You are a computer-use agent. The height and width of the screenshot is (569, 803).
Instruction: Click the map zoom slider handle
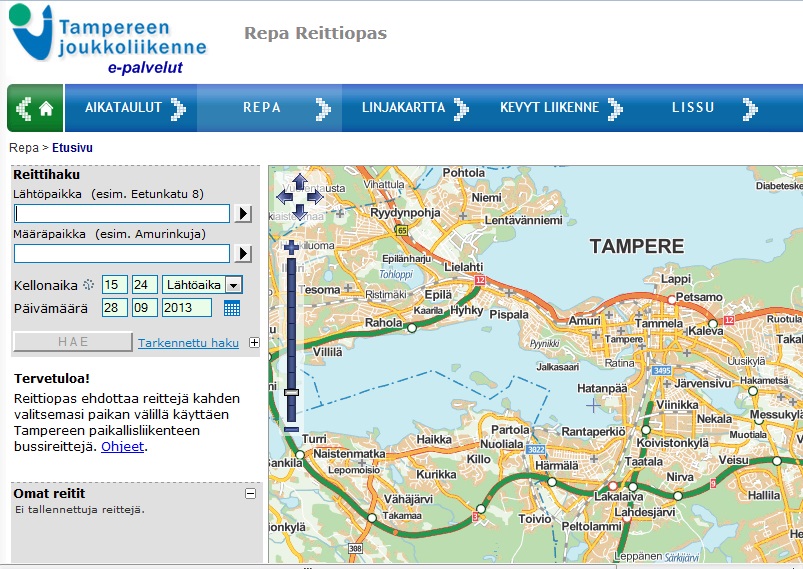(291, 393)
